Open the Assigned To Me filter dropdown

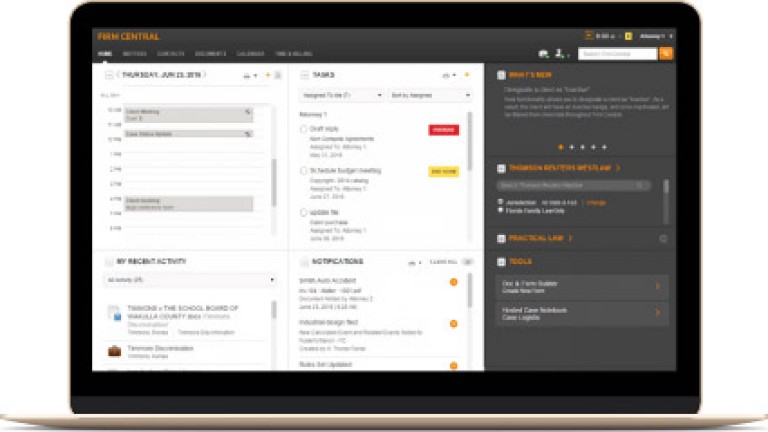coord(342,95)
